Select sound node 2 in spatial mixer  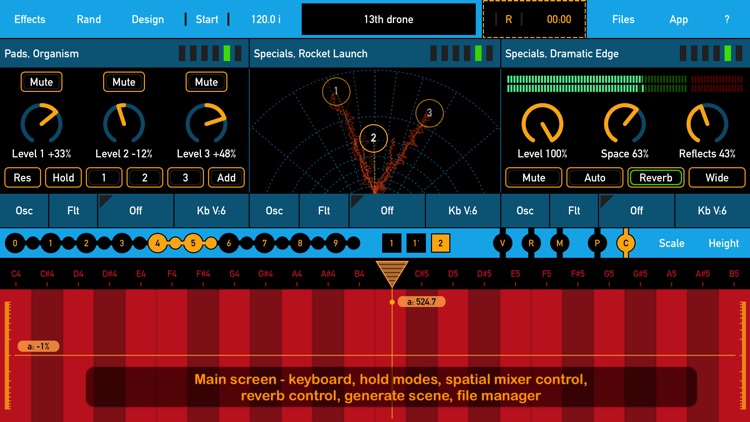374,138
